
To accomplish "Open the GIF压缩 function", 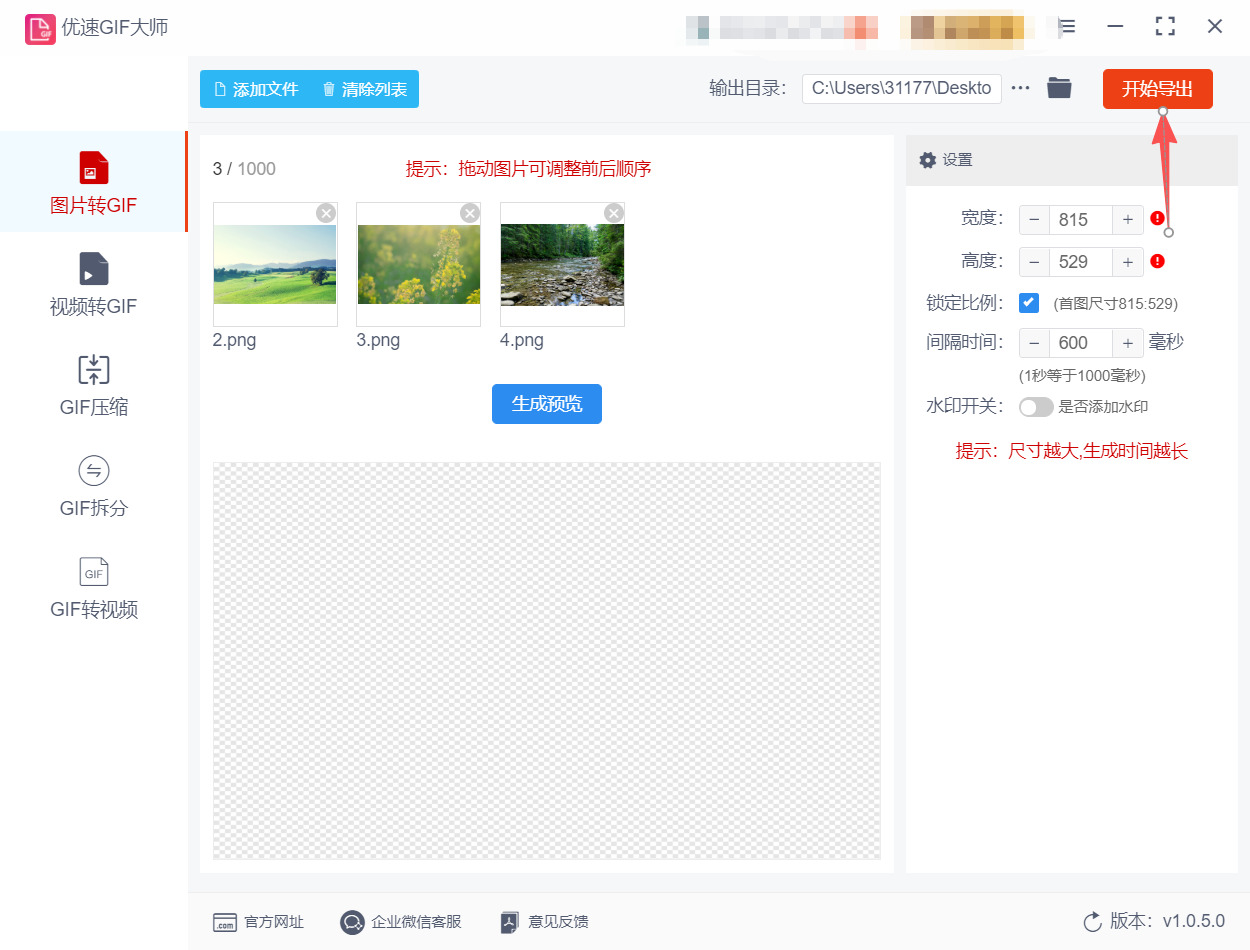I will coord(93,387).
